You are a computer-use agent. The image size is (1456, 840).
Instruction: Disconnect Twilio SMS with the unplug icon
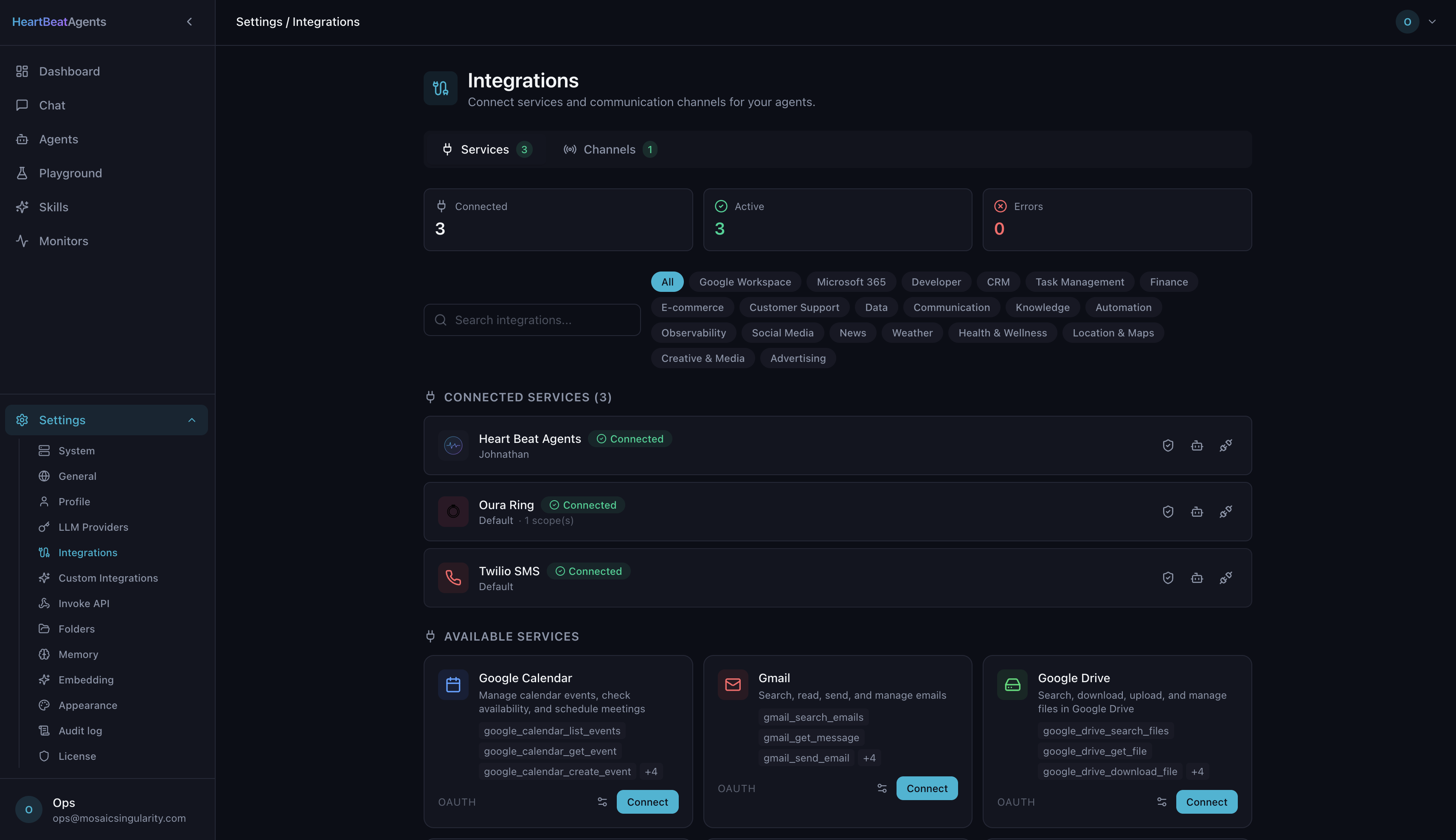click(x=1226, y=577)
